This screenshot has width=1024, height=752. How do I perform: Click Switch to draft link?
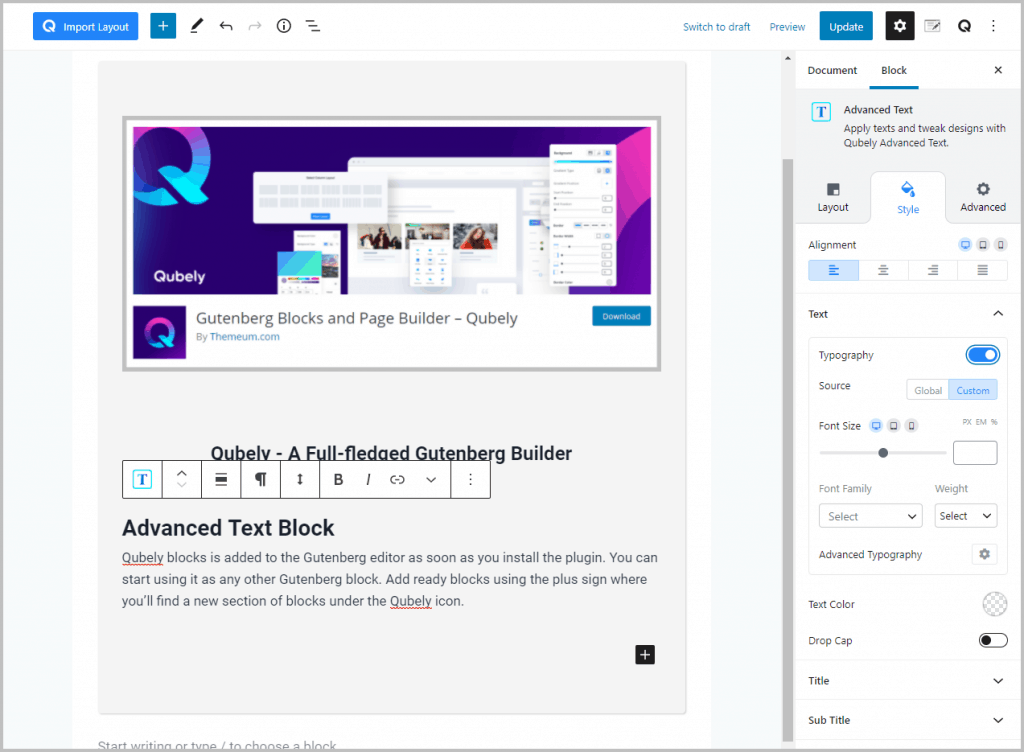coord(716,27)
